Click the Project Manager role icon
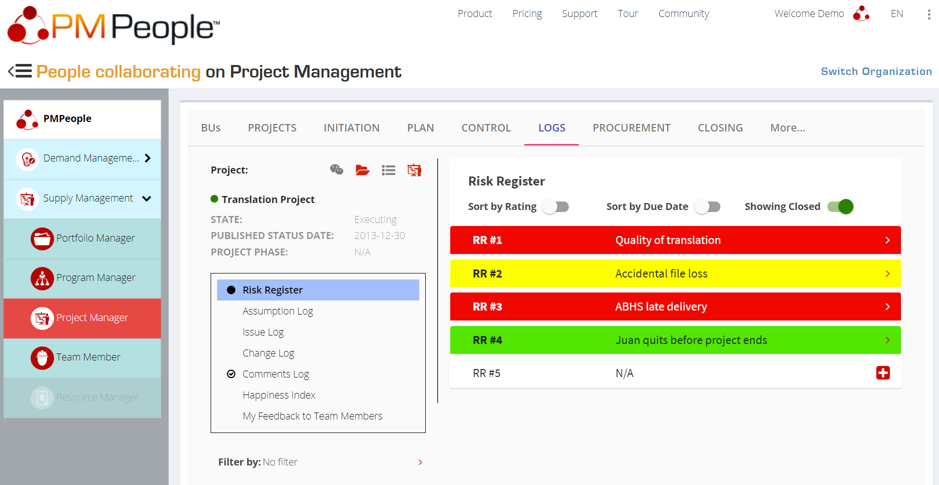This screenshot has width=939, height=485. pyautogui.click(x=42, y=318)
